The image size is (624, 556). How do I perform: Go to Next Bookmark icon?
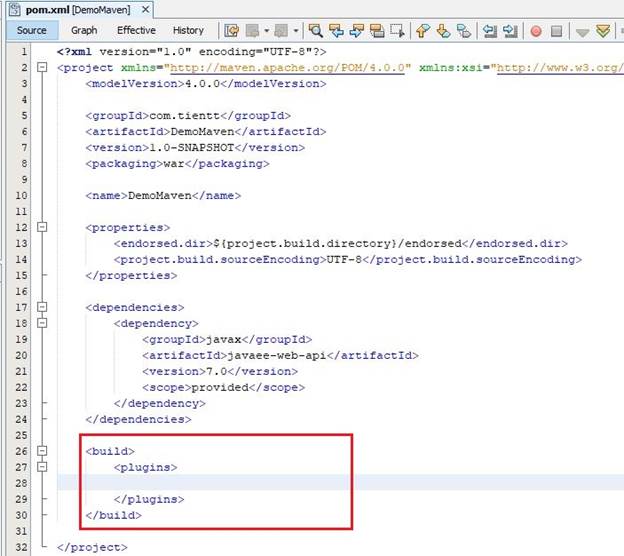[443, 30]
